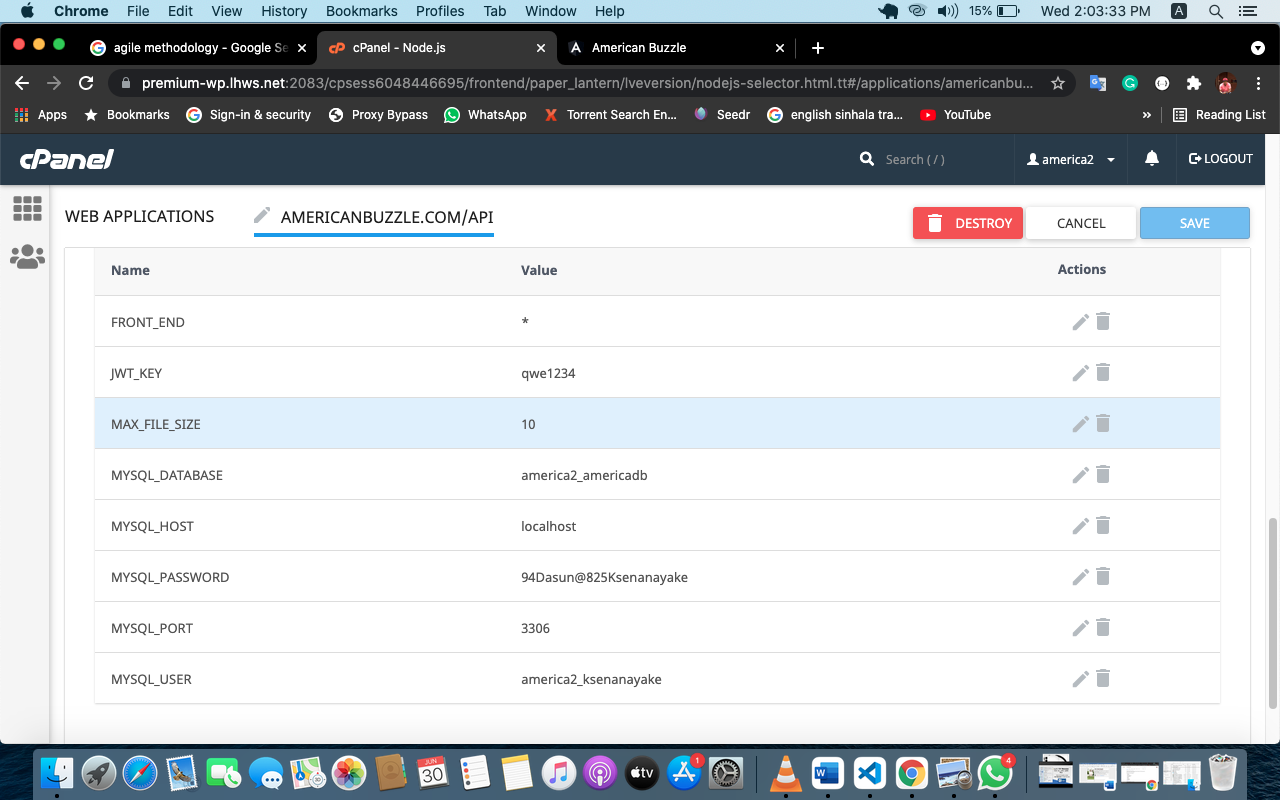Edit the application name pencil icon

click(262, 215)
